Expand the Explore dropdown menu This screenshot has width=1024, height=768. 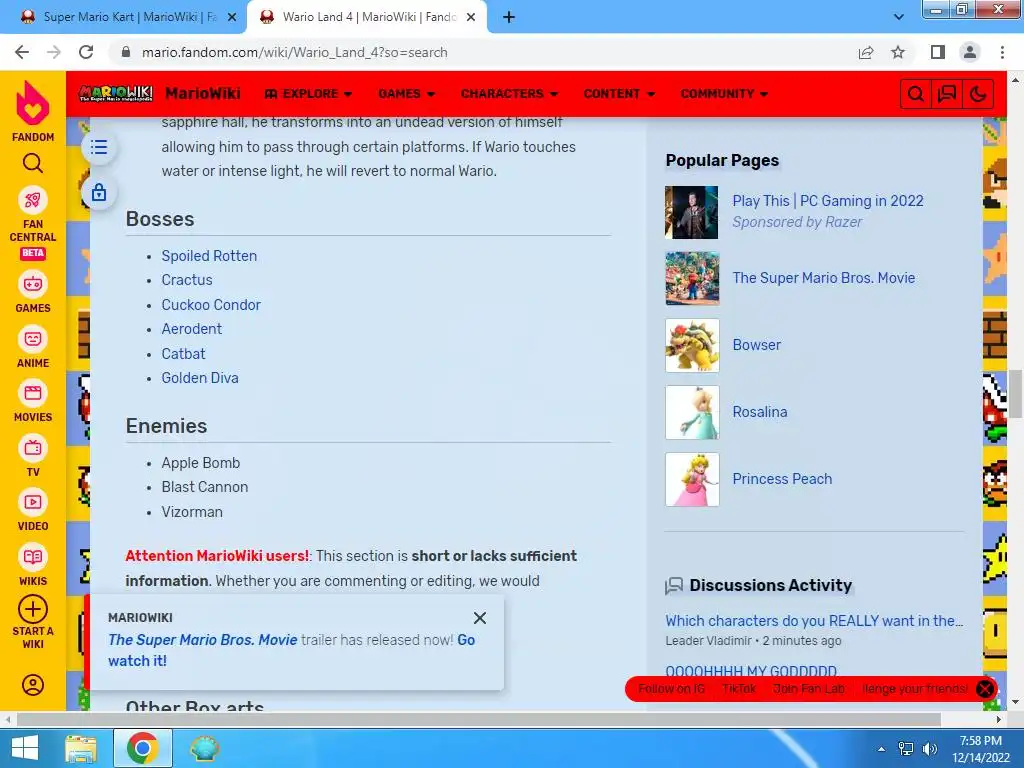[308, 94]
